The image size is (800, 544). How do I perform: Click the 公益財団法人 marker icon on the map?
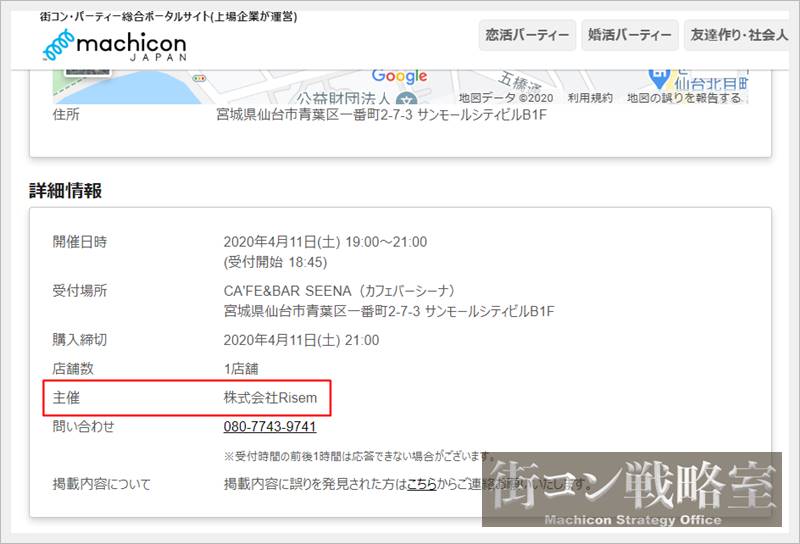point(407,99)
